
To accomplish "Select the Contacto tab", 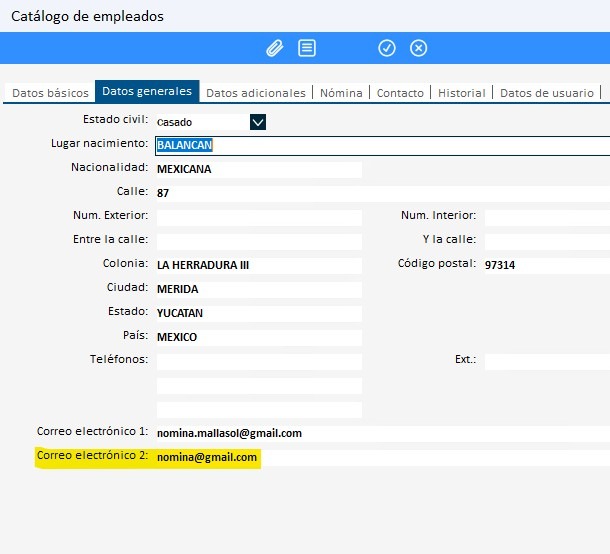I will tap(400, 93).
